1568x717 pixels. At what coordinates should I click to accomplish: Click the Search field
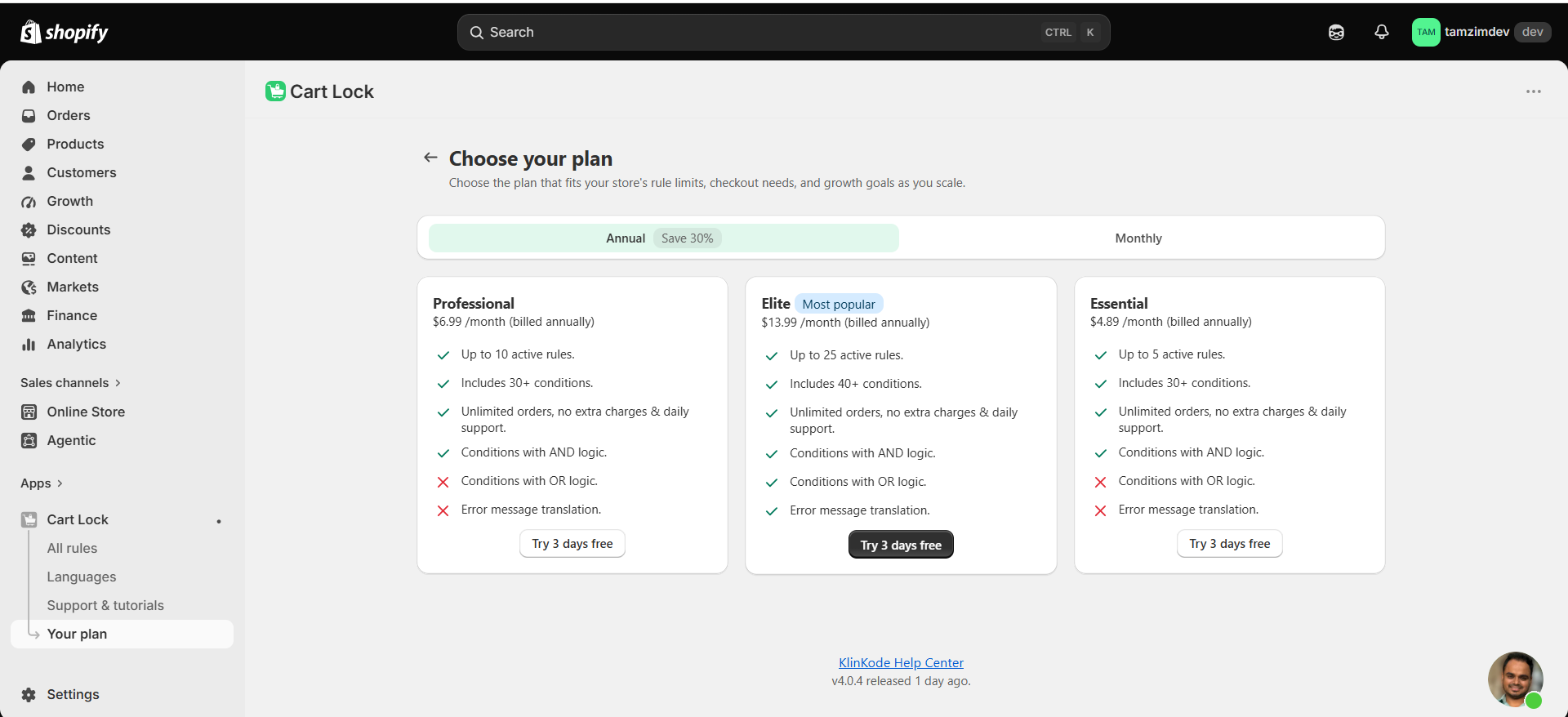[783, 32]
